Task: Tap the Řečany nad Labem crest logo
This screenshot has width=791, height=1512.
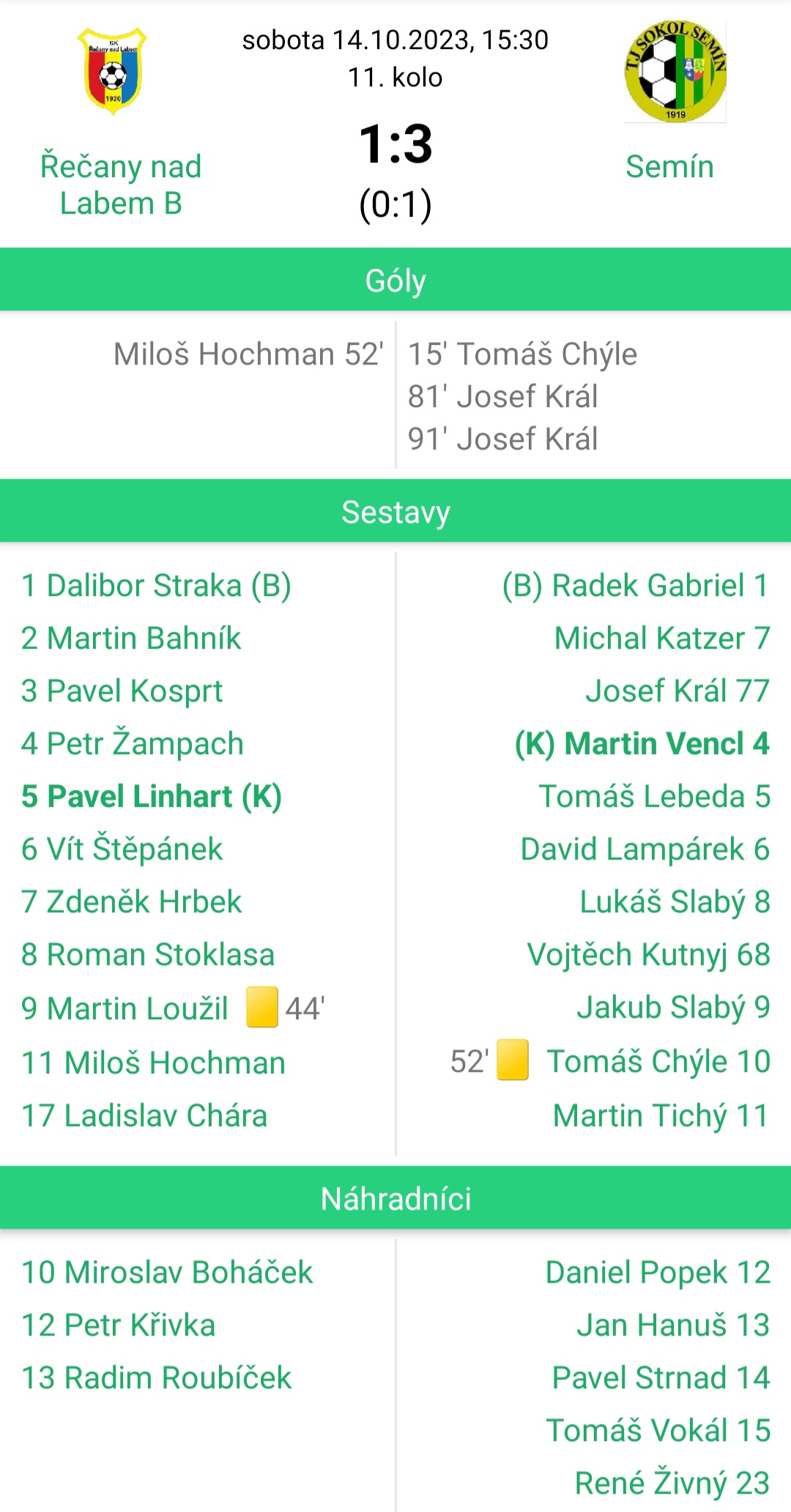Action: click(x=112, y=71)
